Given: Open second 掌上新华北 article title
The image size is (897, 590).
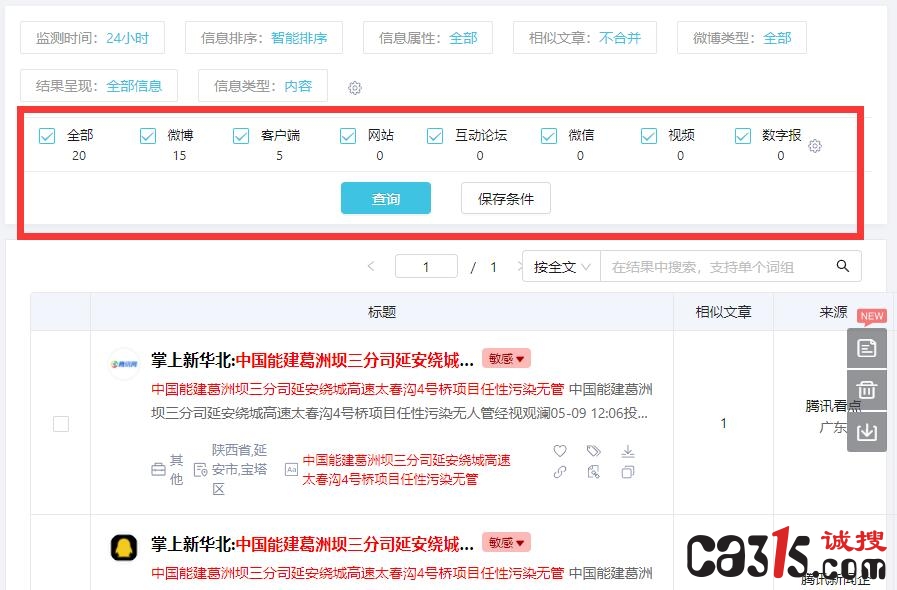Looking at the screenshot, I should (312, 544).
